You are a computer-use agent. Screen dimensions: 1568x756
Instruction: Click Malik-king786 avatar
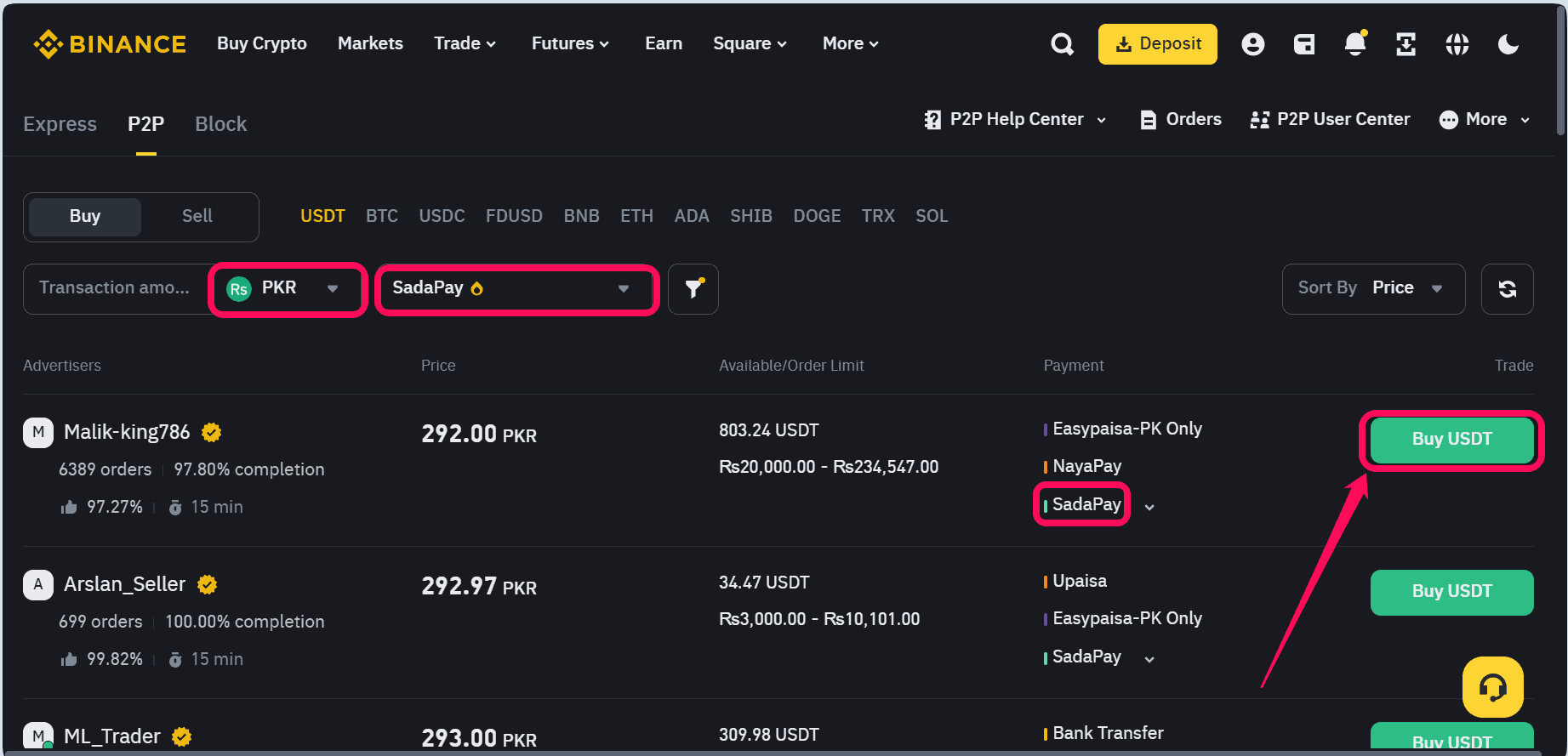click(38, 432)
